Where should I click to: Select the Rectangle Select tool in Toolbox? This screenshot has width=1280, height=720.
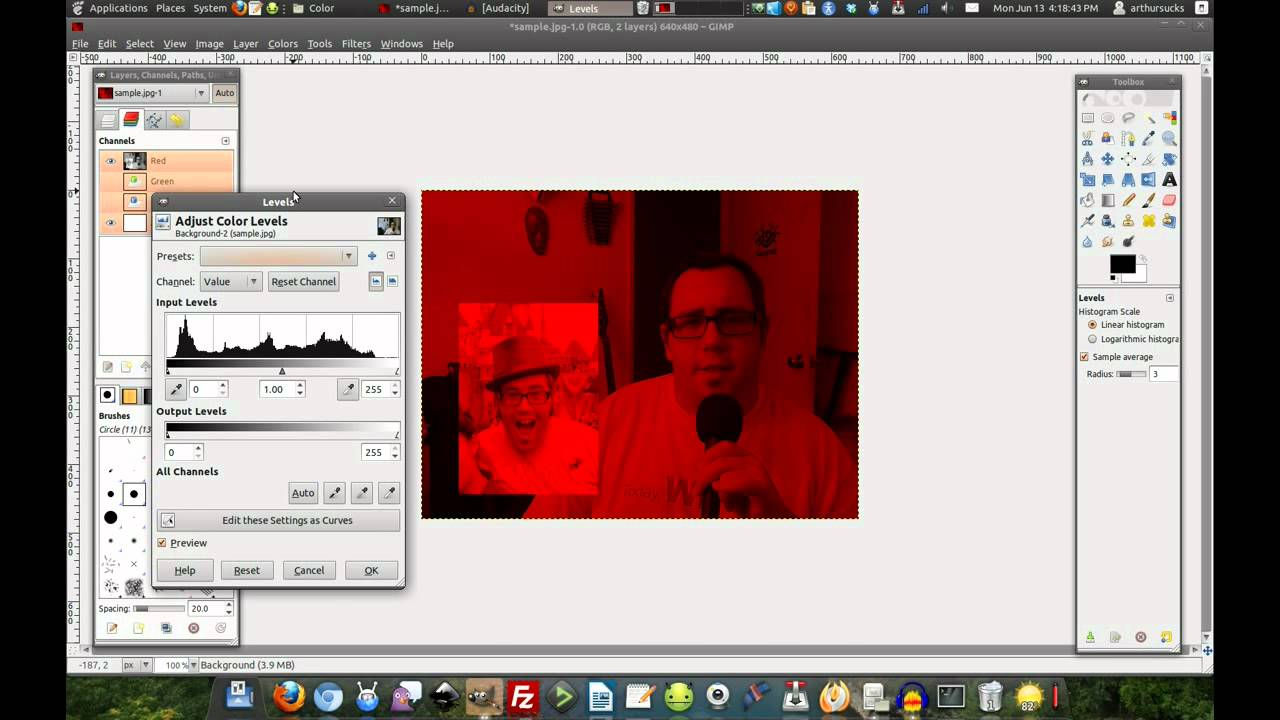coord(1088,118)
